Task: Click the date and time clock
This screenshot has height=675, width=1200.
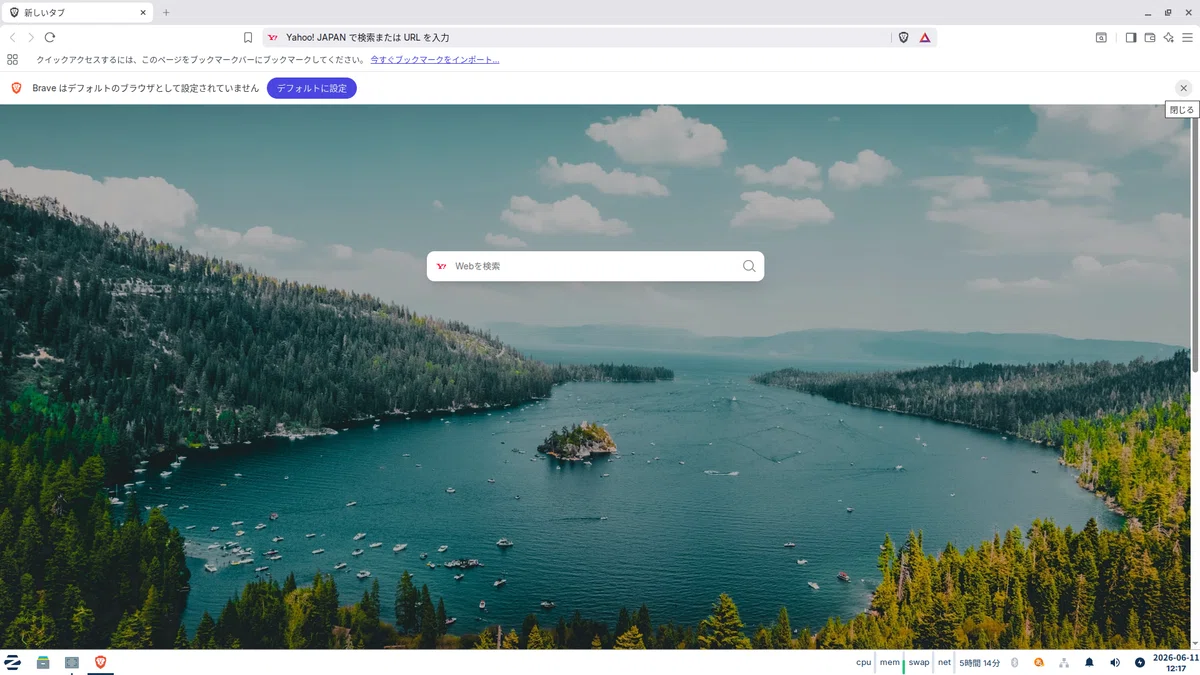Action: (1174, 662)
